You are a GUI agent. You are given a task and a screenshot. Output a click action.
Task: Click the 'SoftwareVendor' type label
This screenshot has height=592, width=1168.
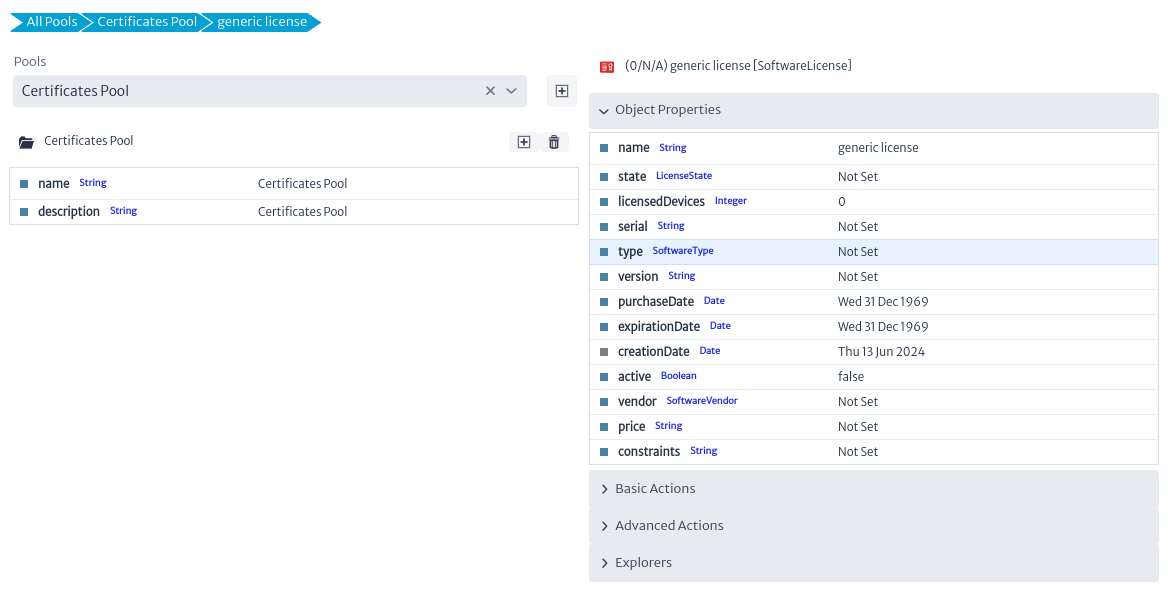[x=702, y=401]
